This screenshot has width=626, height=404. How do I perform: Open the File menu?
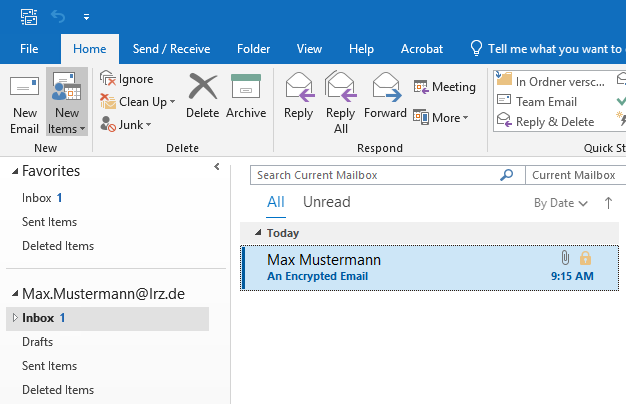(30, 48)
